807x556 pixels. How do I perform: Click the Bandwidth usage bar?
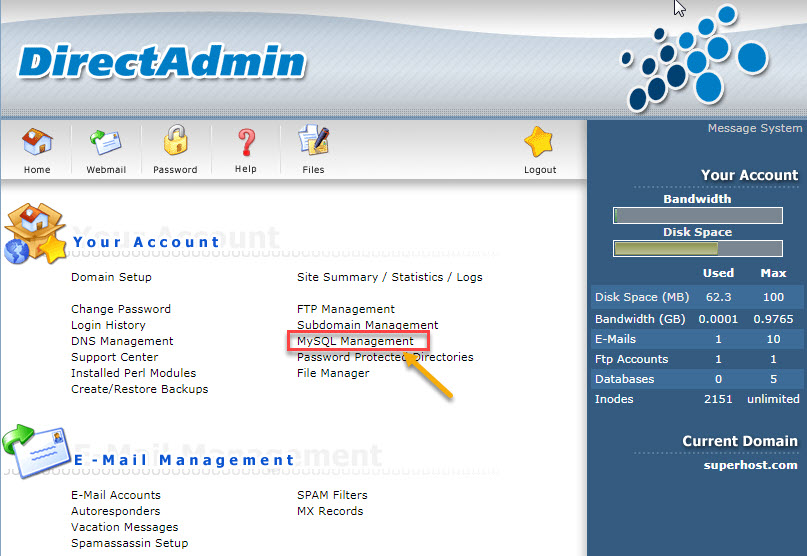697,215
